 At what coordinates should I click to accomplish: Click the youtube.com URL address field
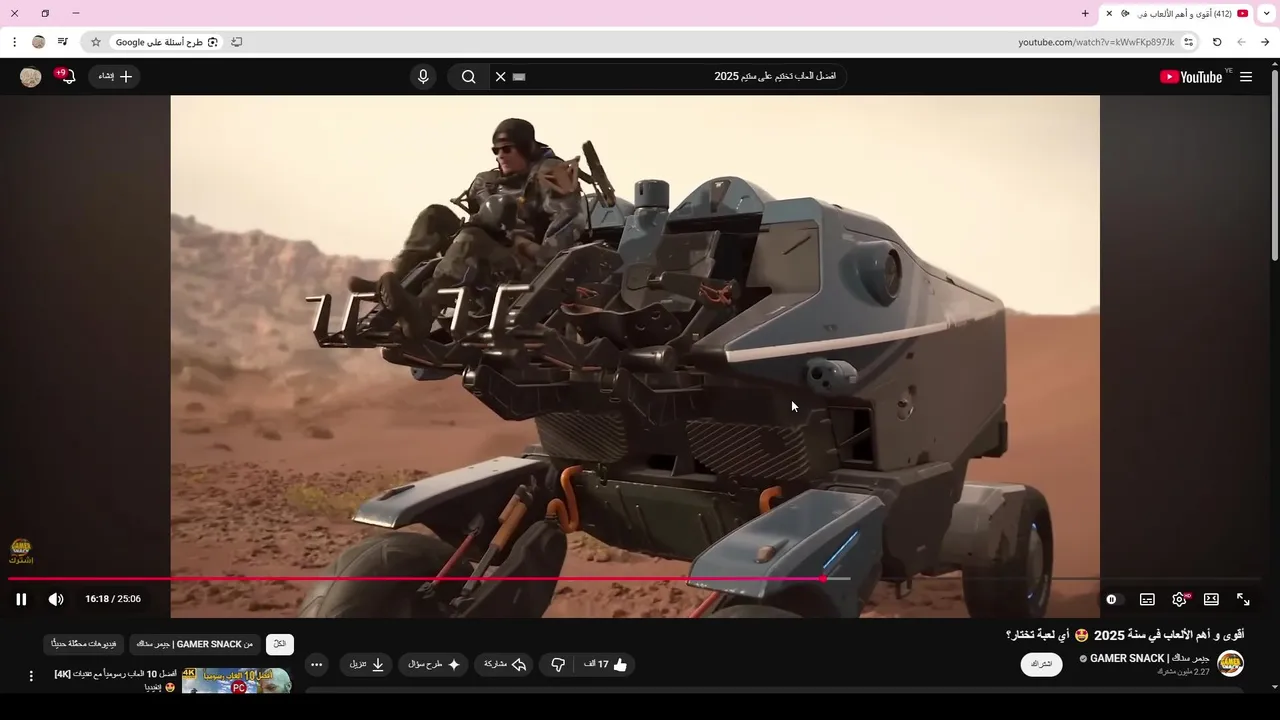(x=1096, y=42)
